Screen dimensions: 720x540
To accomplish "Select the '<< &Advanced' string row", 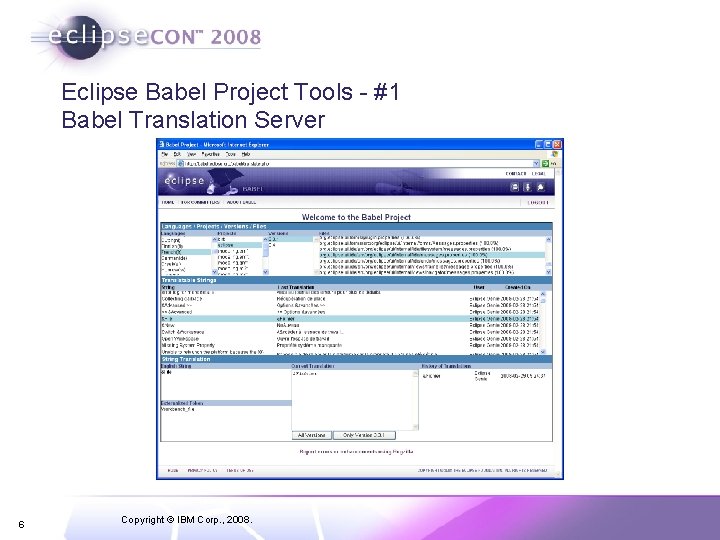I will point(350,312).
